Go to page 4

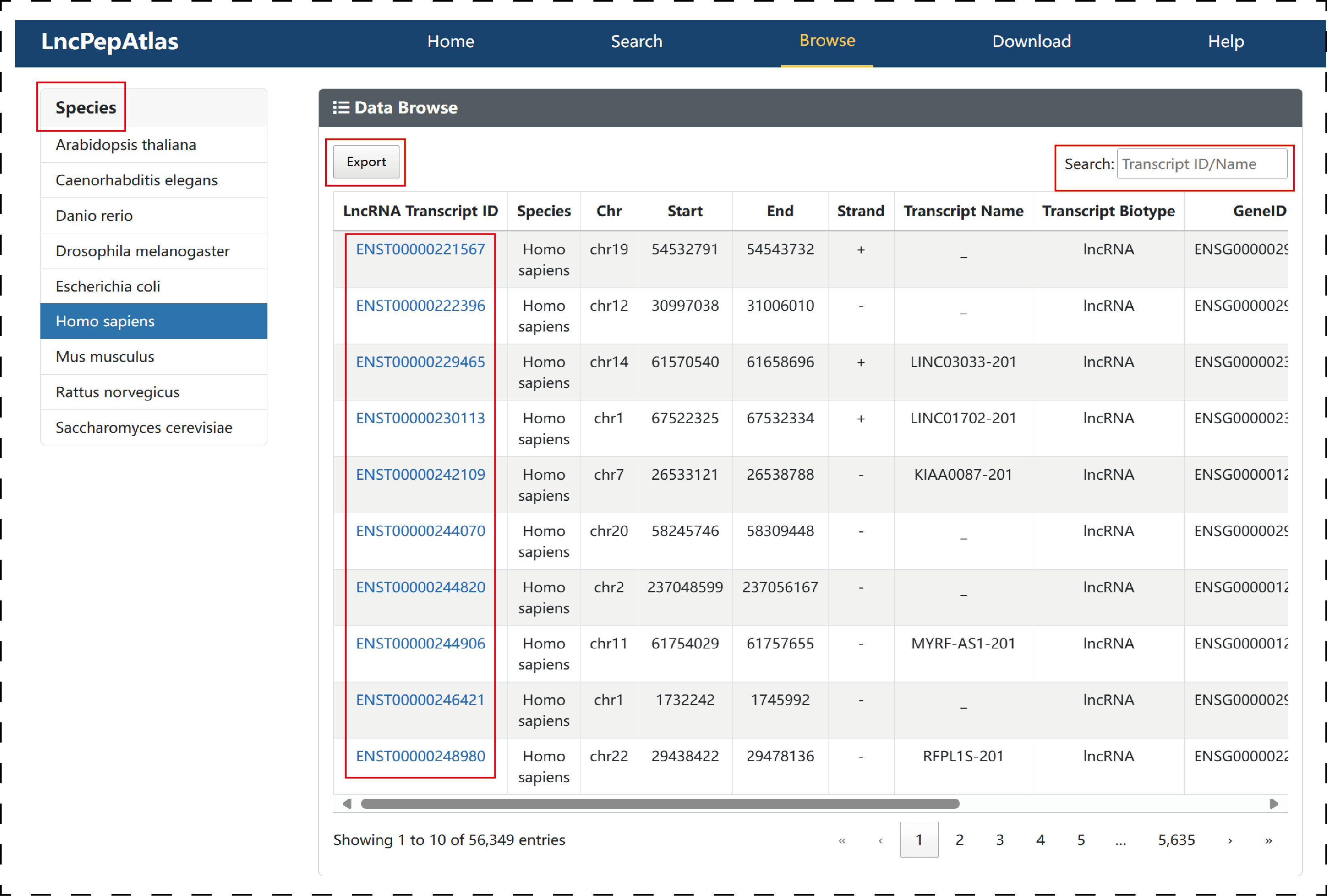tap(1040, 841)
